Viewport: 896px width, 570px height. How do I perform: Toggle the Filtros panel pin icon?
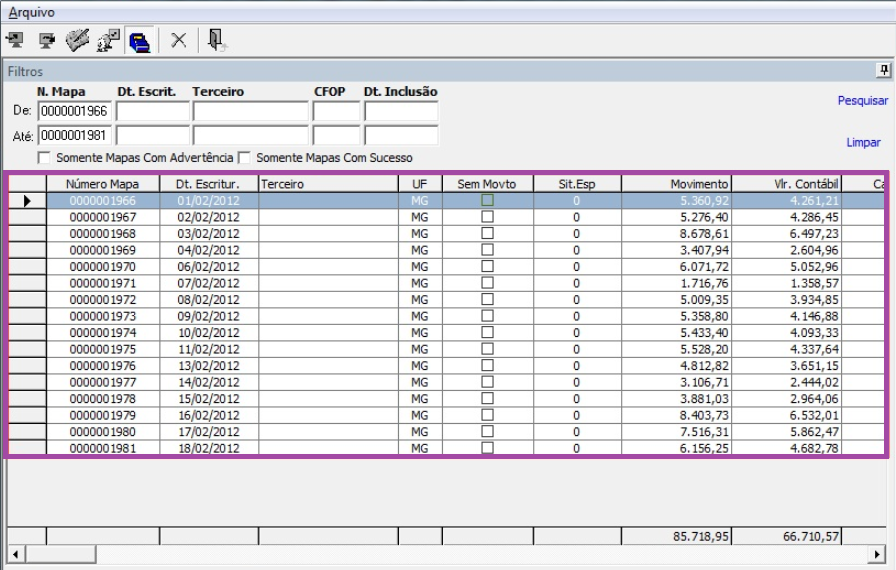pos(884,72)
